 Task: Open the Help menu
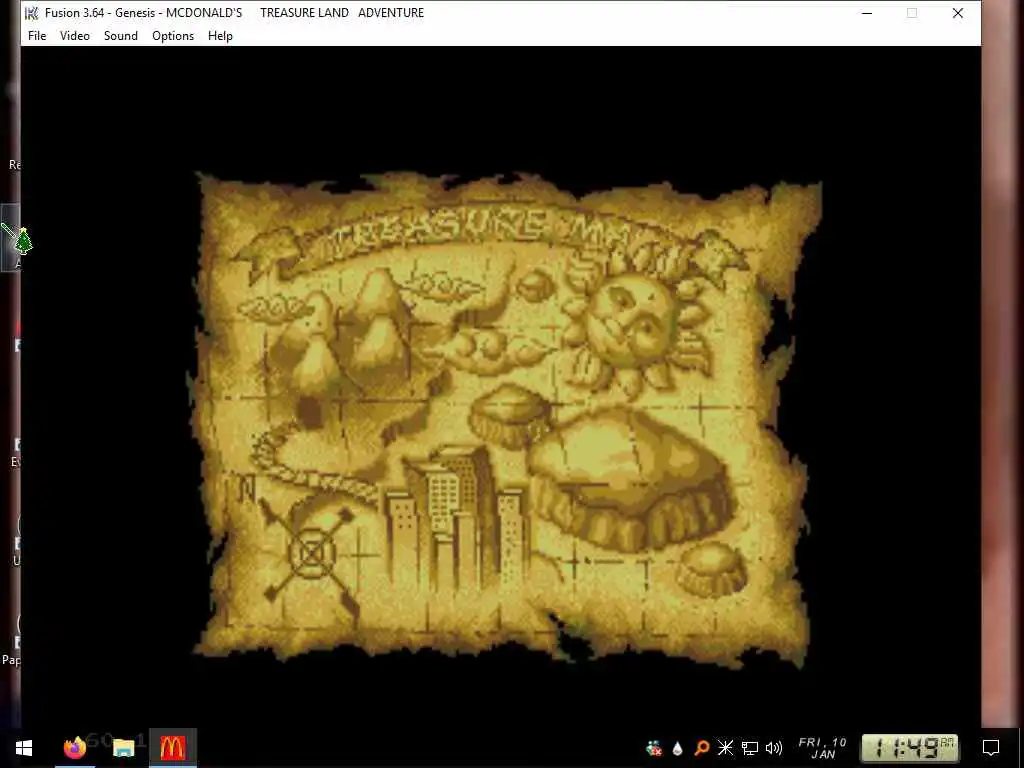click(x=220, y=36)
